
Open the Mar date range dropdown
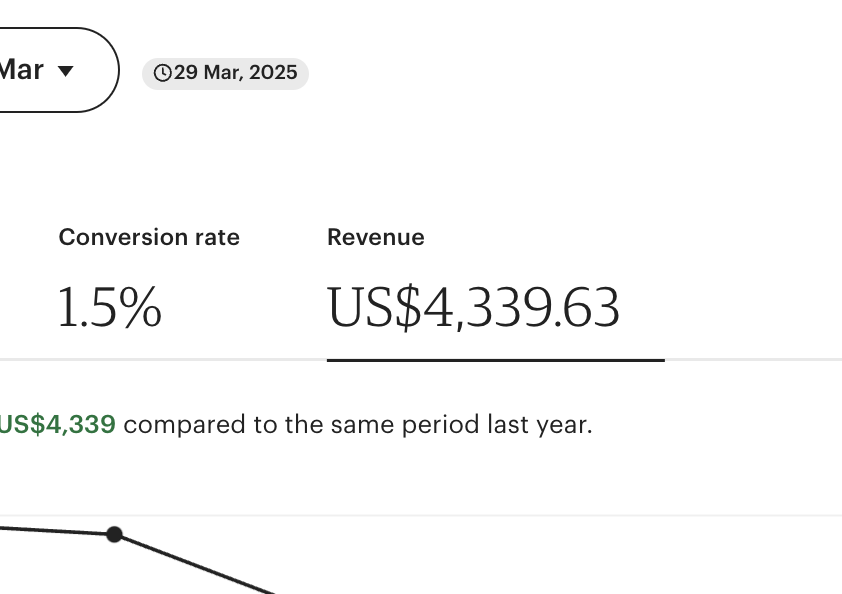pos(30,70)
